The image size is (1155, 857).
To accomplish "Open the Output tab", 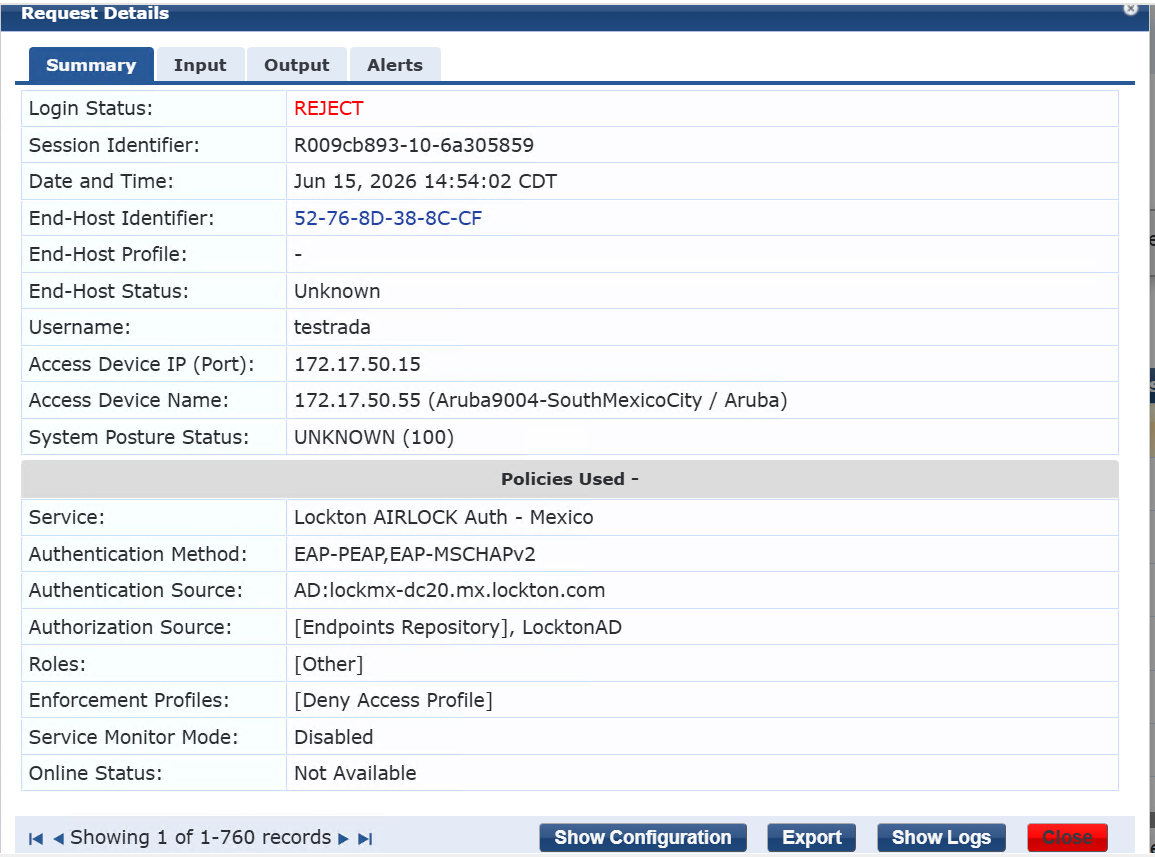I will click(x=297, y=65).
